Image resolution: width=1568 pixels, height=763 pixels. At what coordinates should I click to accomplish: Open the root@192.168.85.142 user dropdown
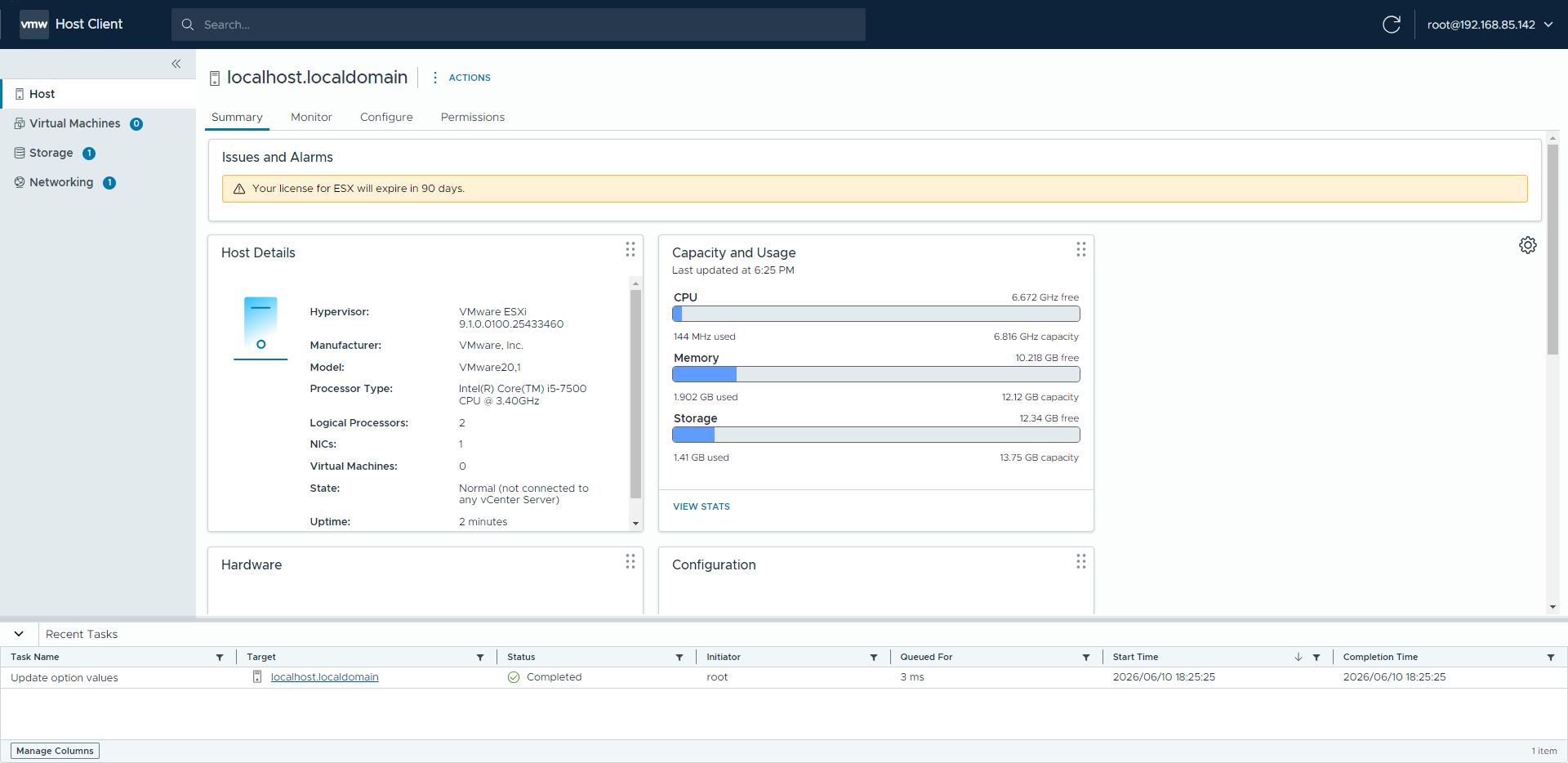(x=1490, y=25)
